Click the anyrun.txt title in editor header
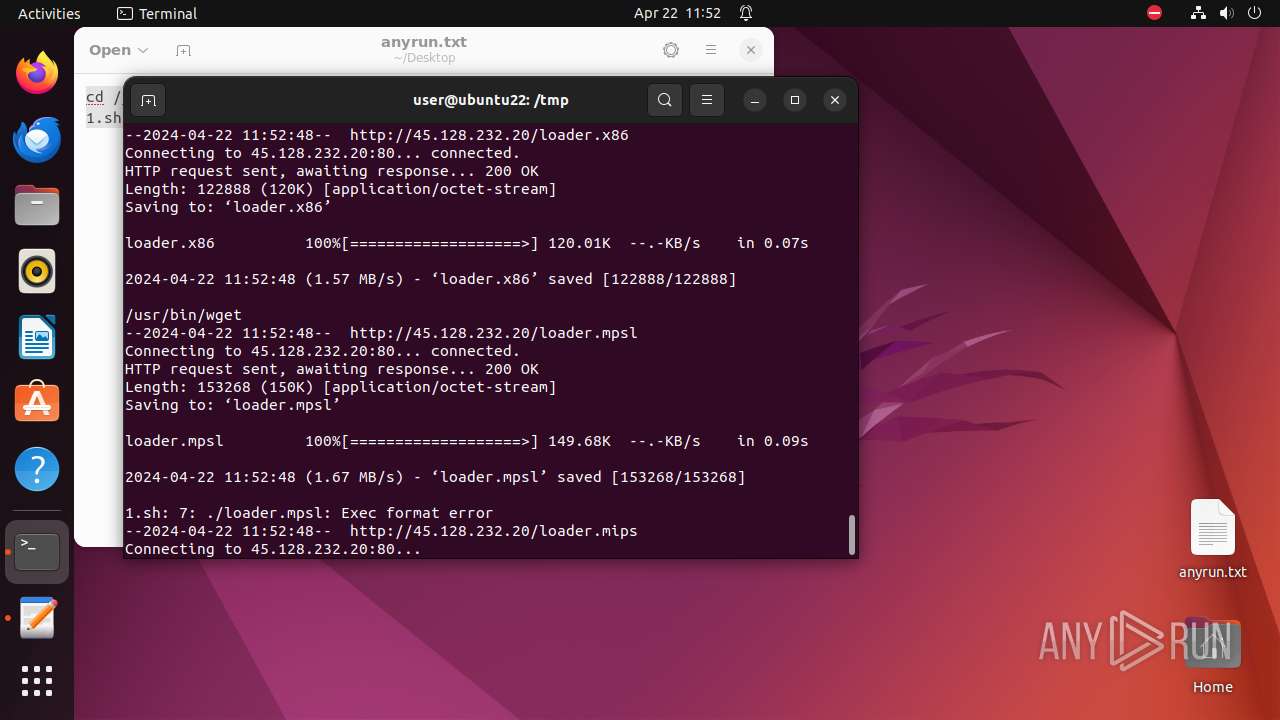Screen dimensions: 1280x720 (x=424, y=42)
